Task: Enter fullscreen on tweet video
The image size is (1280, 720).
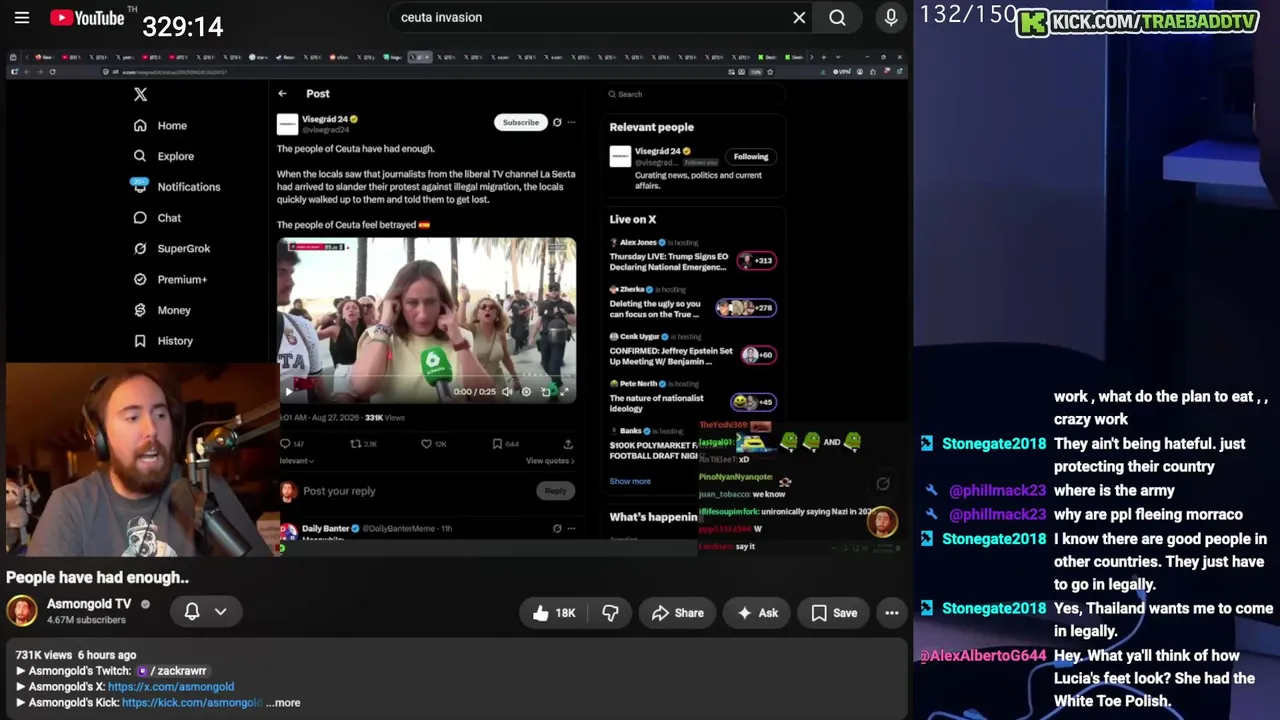Action: click(564, 392)
